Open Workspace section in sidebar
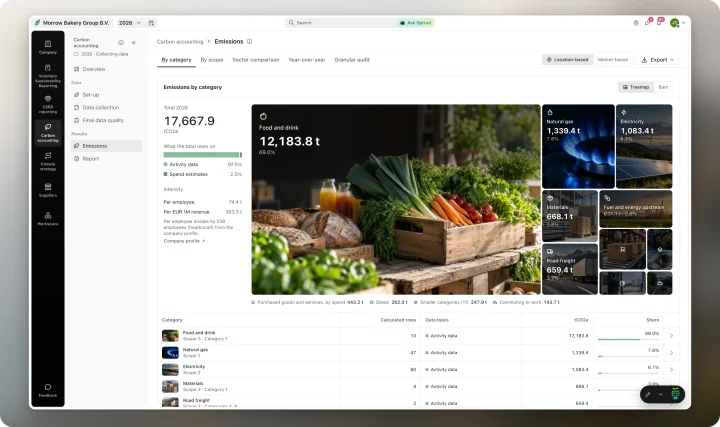720x427 pixels. 48,218
